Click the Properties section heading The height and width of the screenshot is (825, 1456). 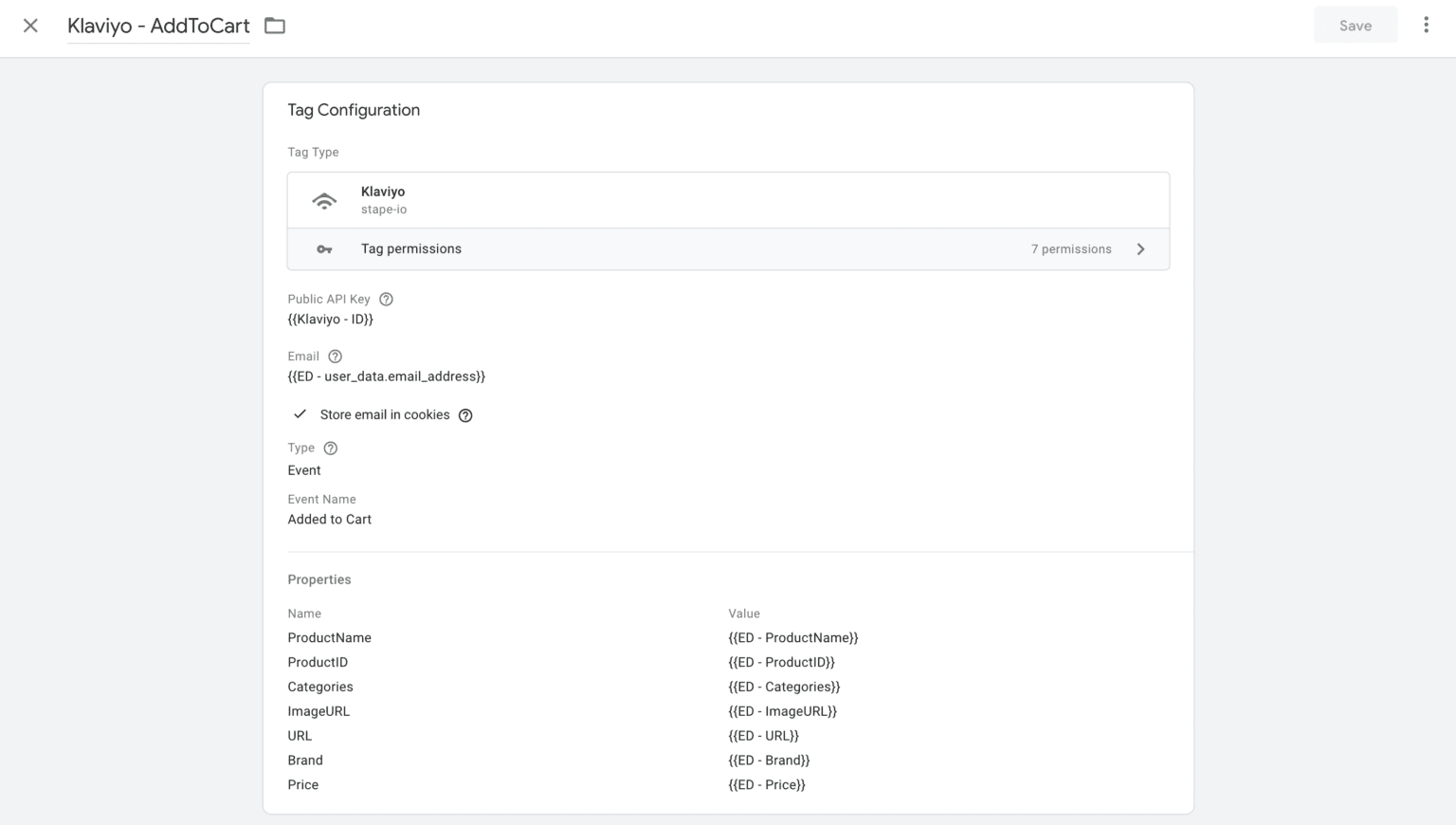click(319, 579)
